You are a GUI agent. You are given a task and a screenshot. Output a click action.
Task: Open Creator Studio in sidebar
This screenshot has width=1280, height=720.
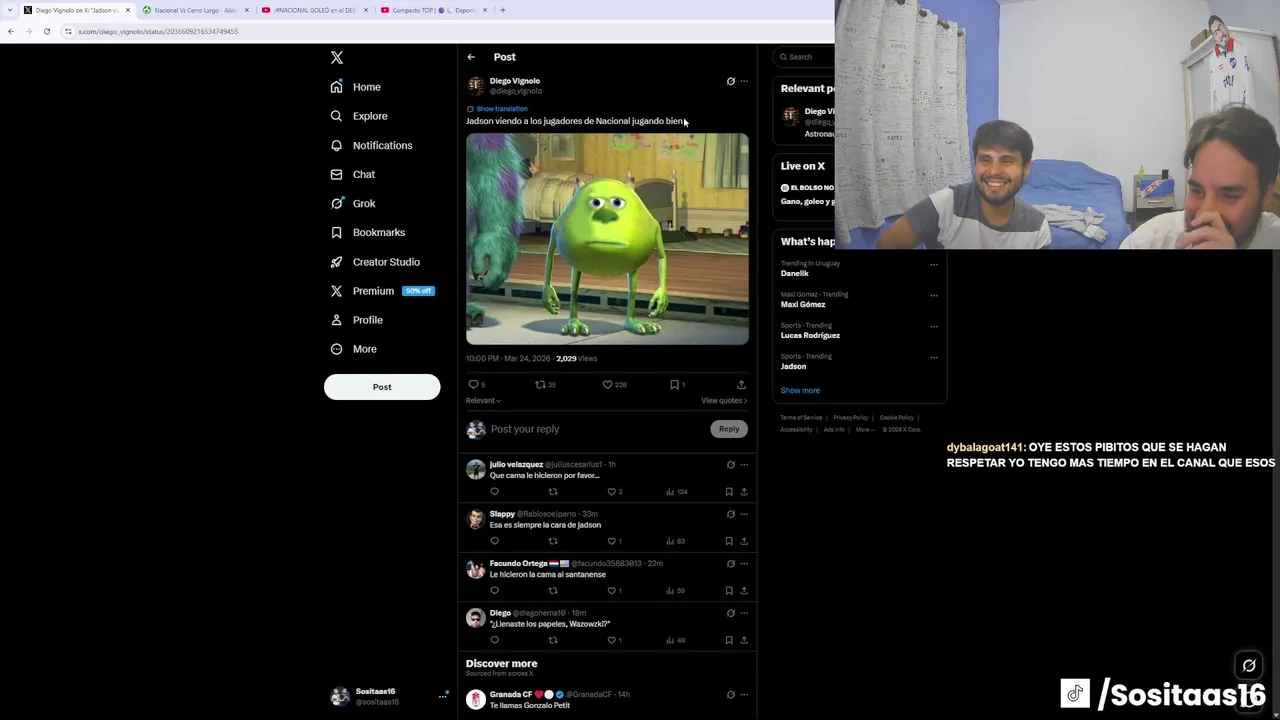pos(375,262)
